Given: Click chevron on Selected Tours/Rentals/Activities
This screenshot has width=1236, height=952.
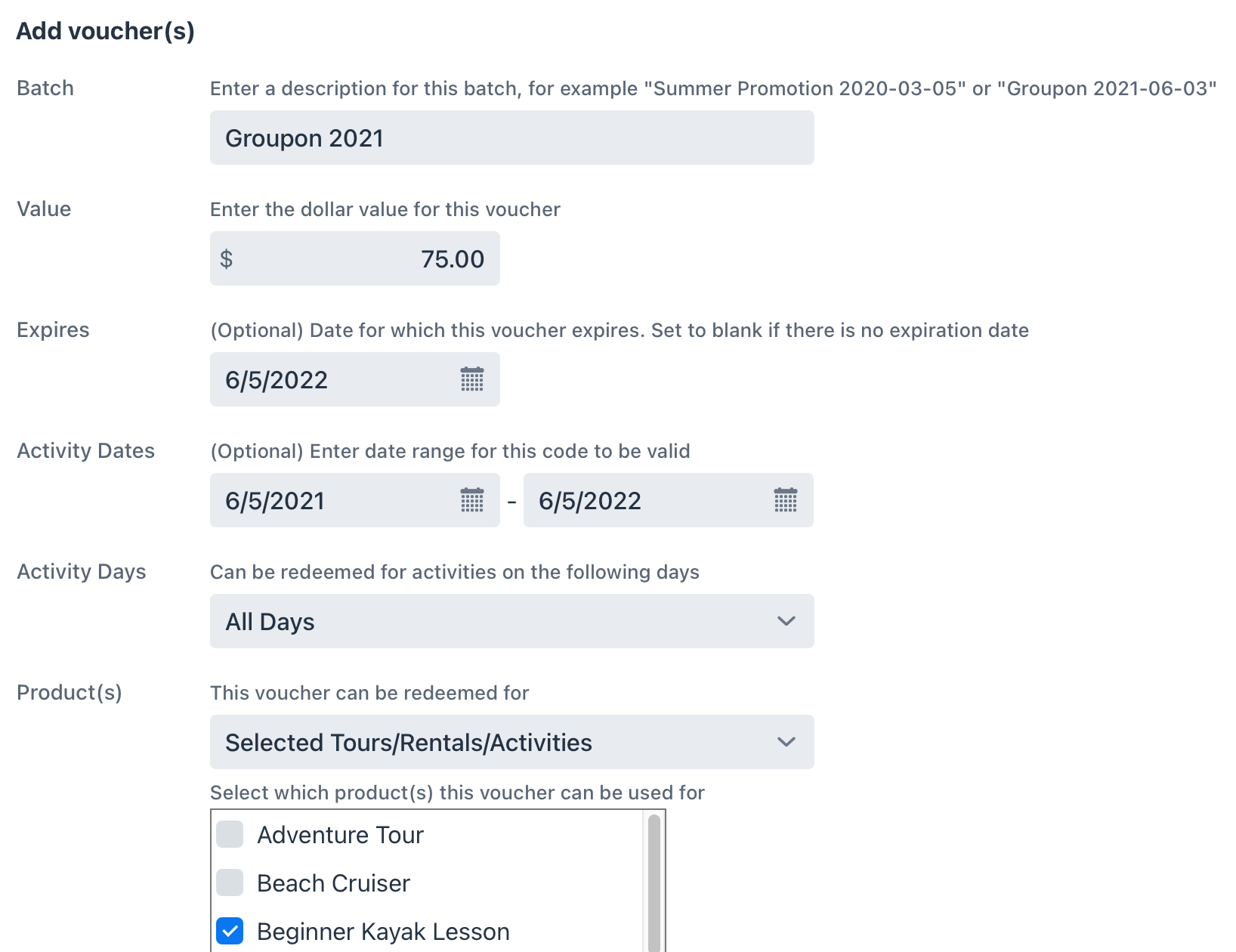Looking at the screenshot, I should click(786, 742).
